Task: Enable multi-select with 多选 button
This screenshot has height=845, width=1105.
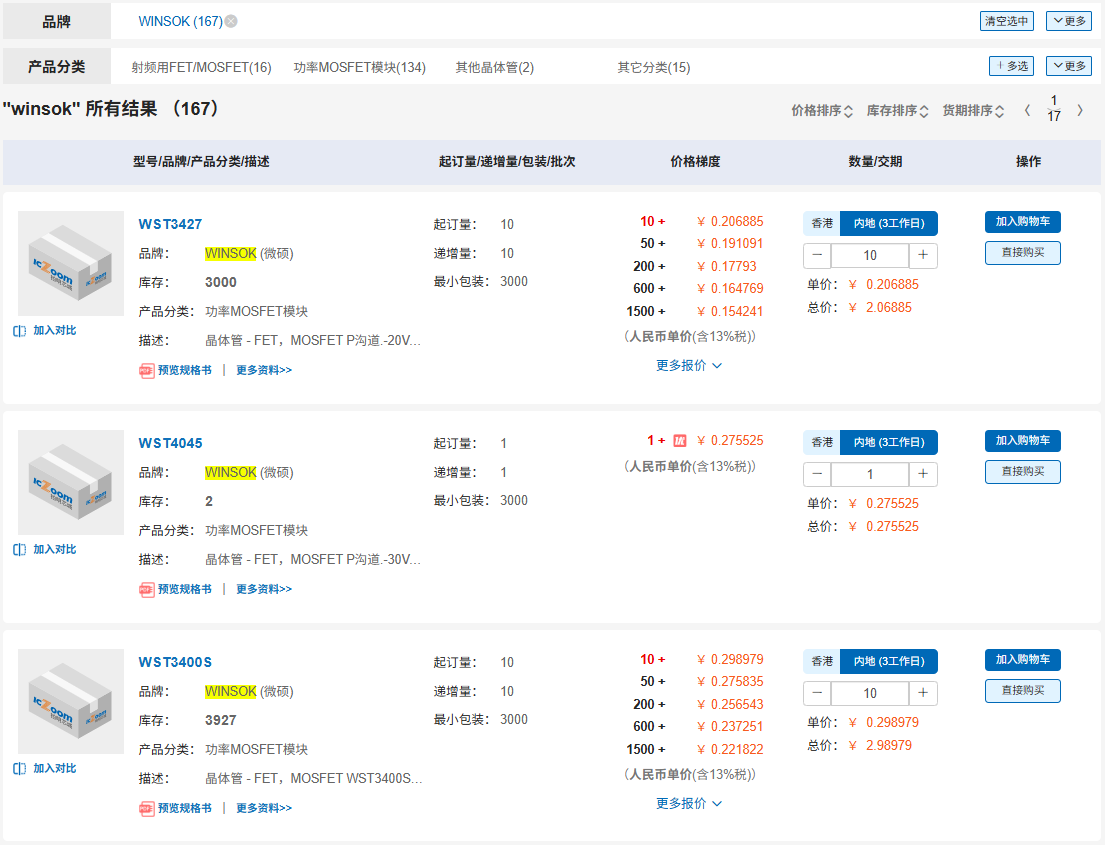Action: [1012, 66]
